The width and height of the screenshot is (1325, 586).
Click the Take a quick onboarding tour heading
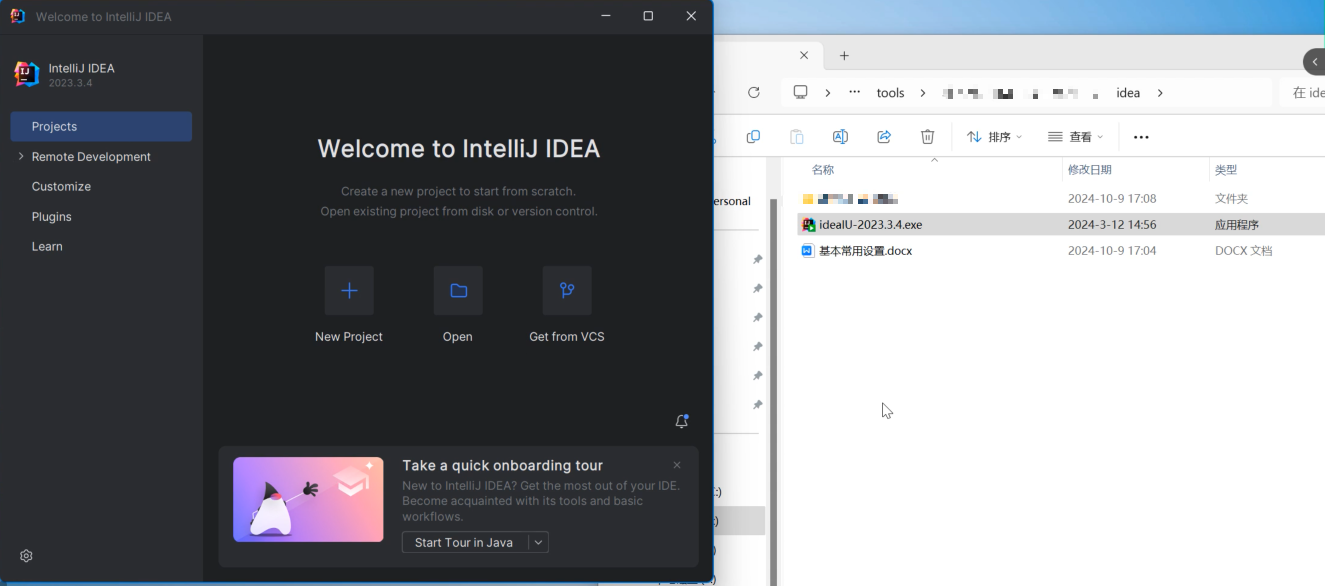pyautogui.click(x=502, y=465)
